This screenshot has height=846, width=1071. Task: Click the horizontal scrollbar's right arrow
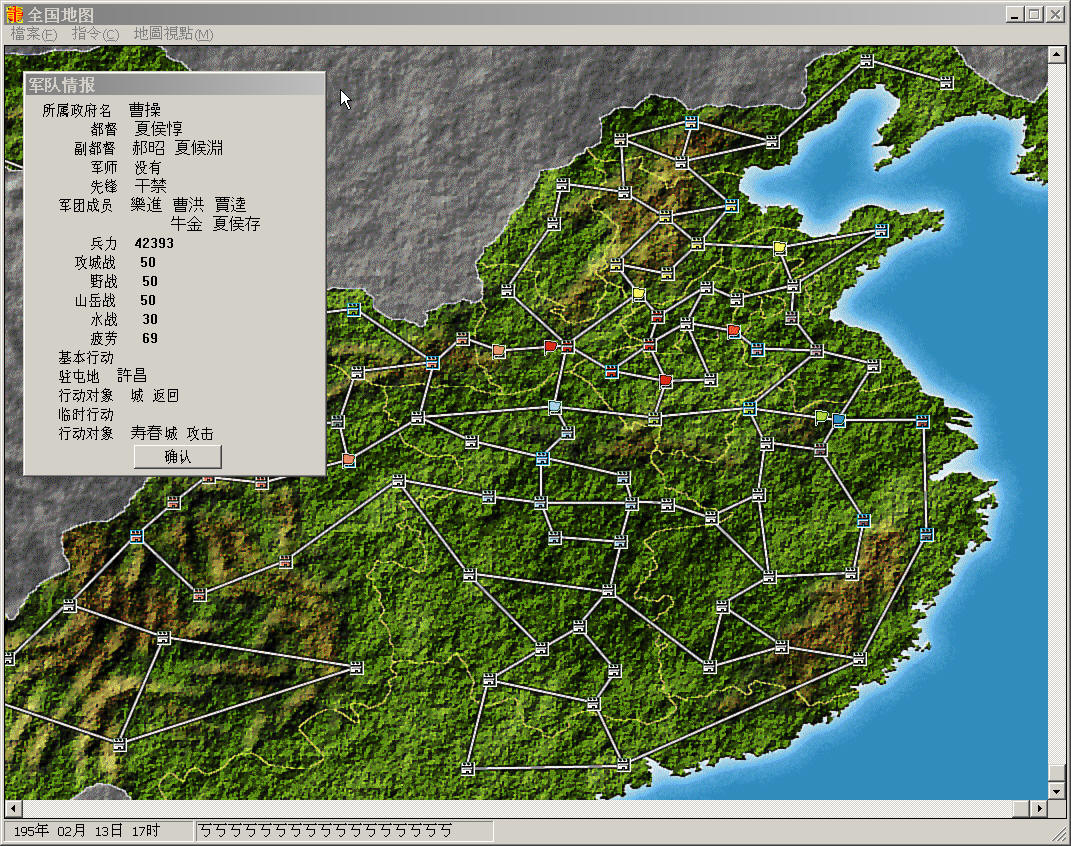click(x=1040, y=808)
